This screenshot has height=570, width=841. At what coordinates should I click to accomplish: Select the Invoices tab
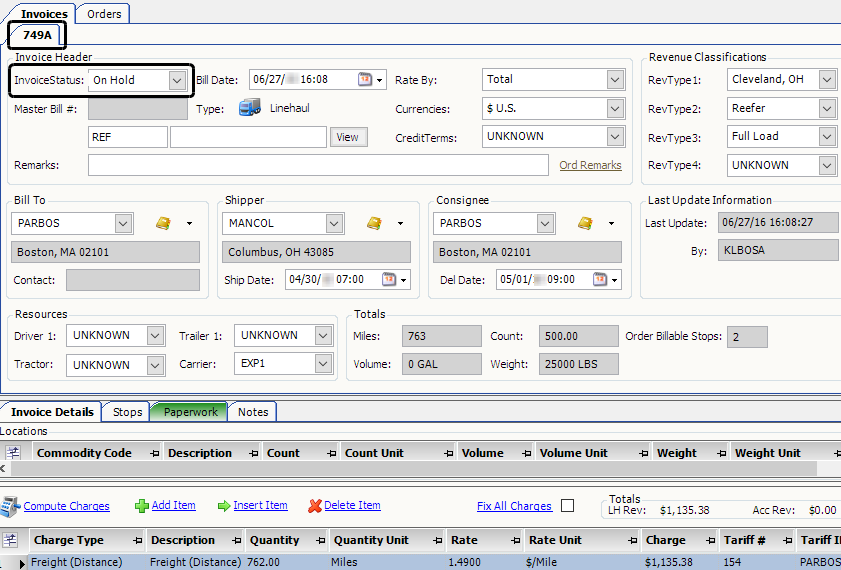pyautogui.click(x=43, y=14)
